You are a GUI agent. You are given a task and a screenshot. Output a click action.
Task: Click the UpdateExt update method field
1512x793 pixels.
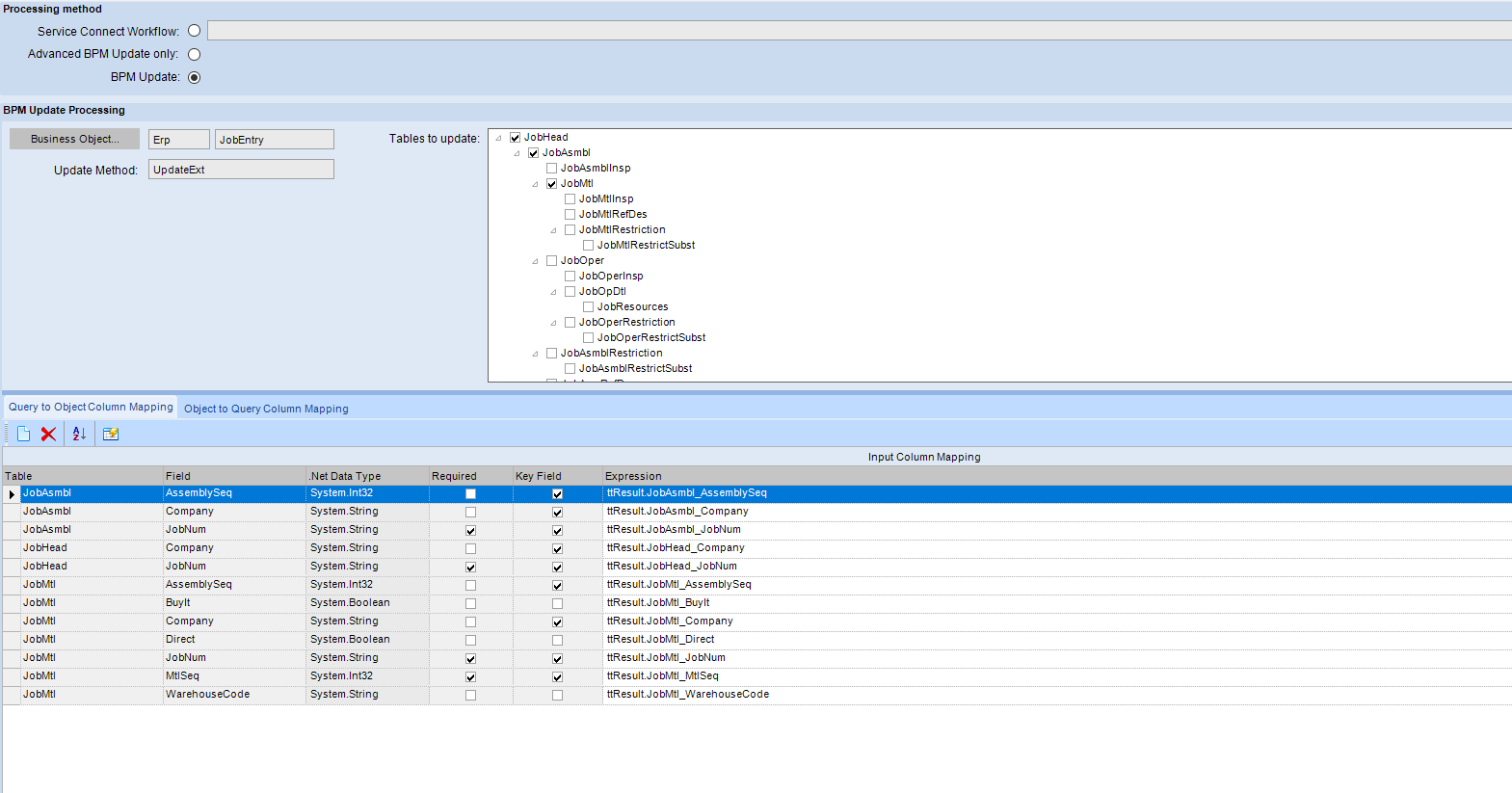241,170
